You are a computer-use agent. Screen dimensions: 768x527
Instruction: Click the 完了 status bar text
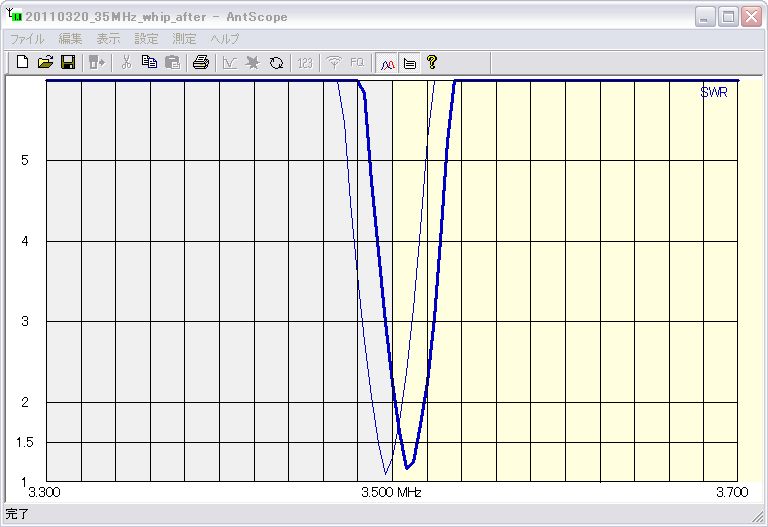point(17,514)
